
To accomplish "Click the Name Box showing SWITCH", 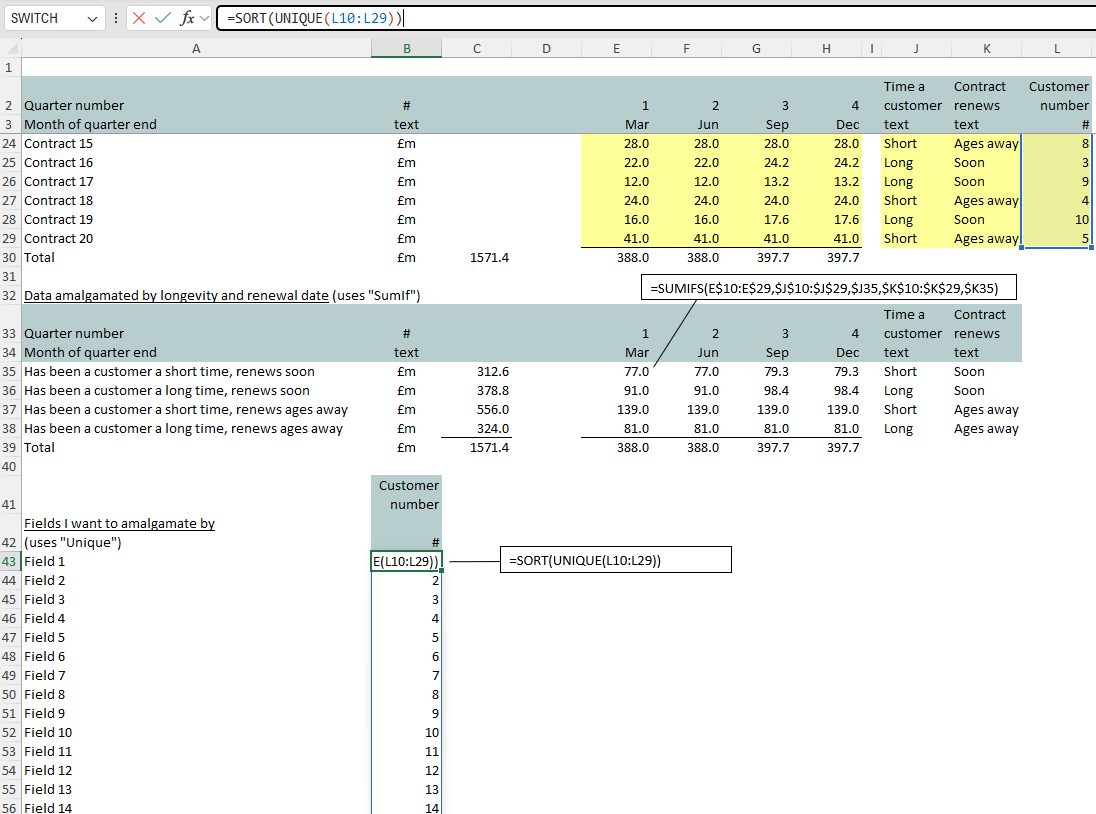I will (45, 18).
